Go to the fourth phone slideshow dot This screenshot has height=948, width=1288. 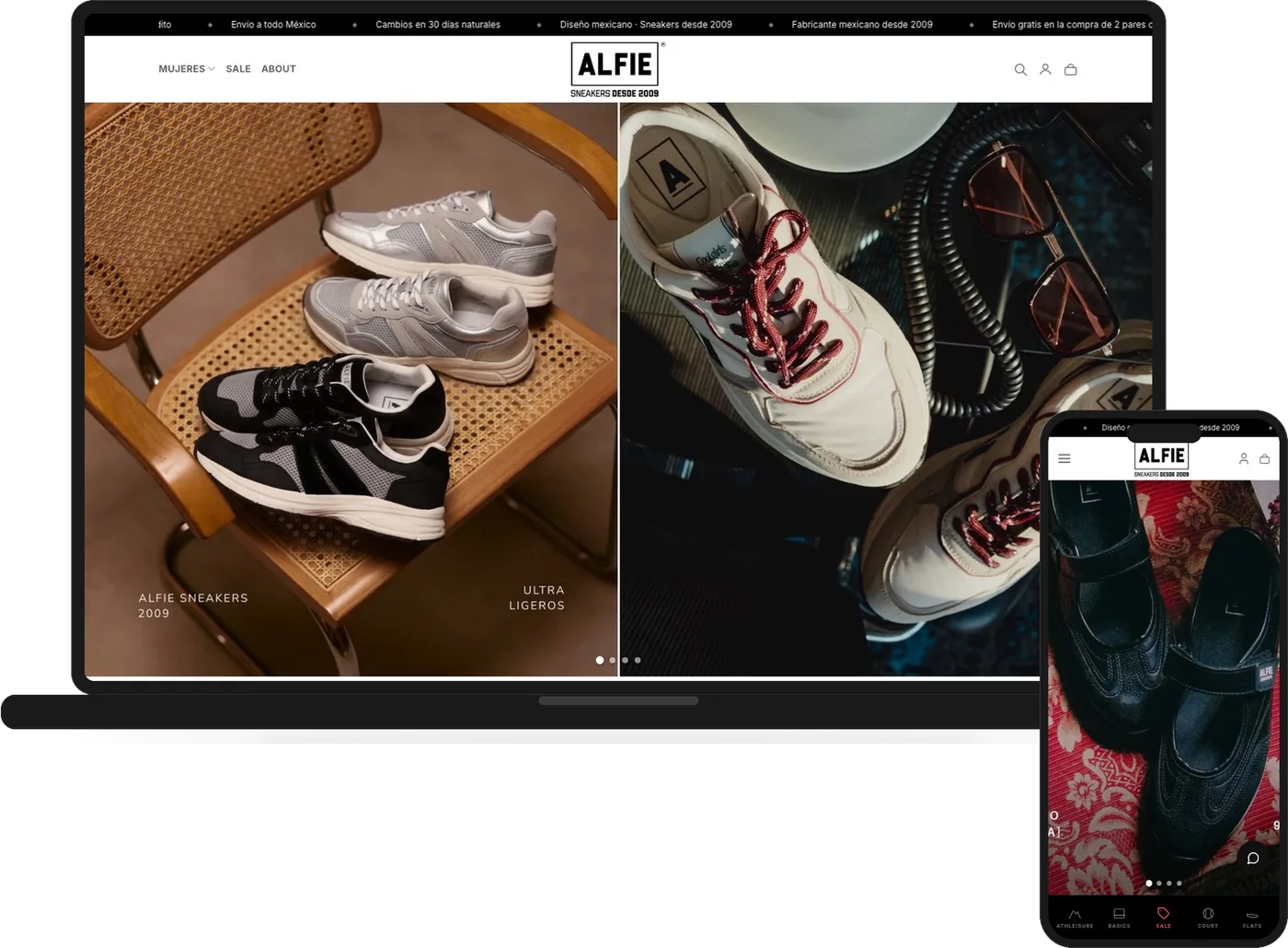click(1179, 884)
